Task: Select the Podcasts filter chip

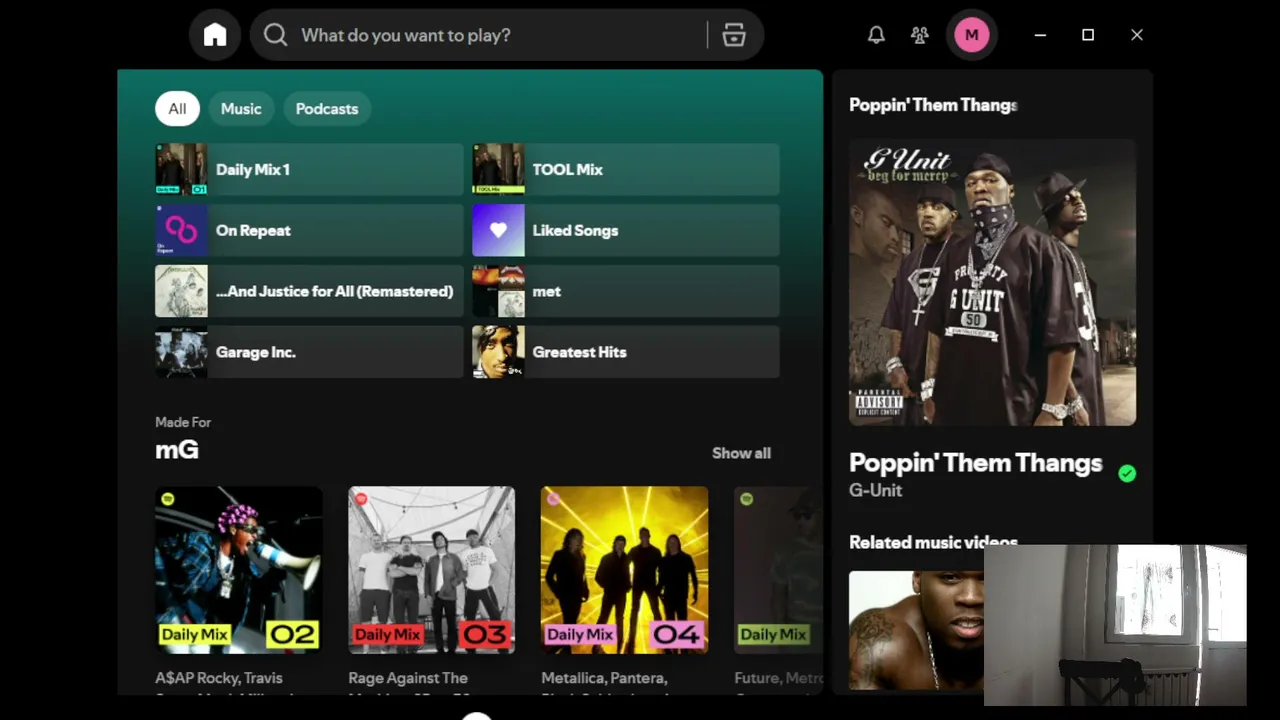Action: 327,109
